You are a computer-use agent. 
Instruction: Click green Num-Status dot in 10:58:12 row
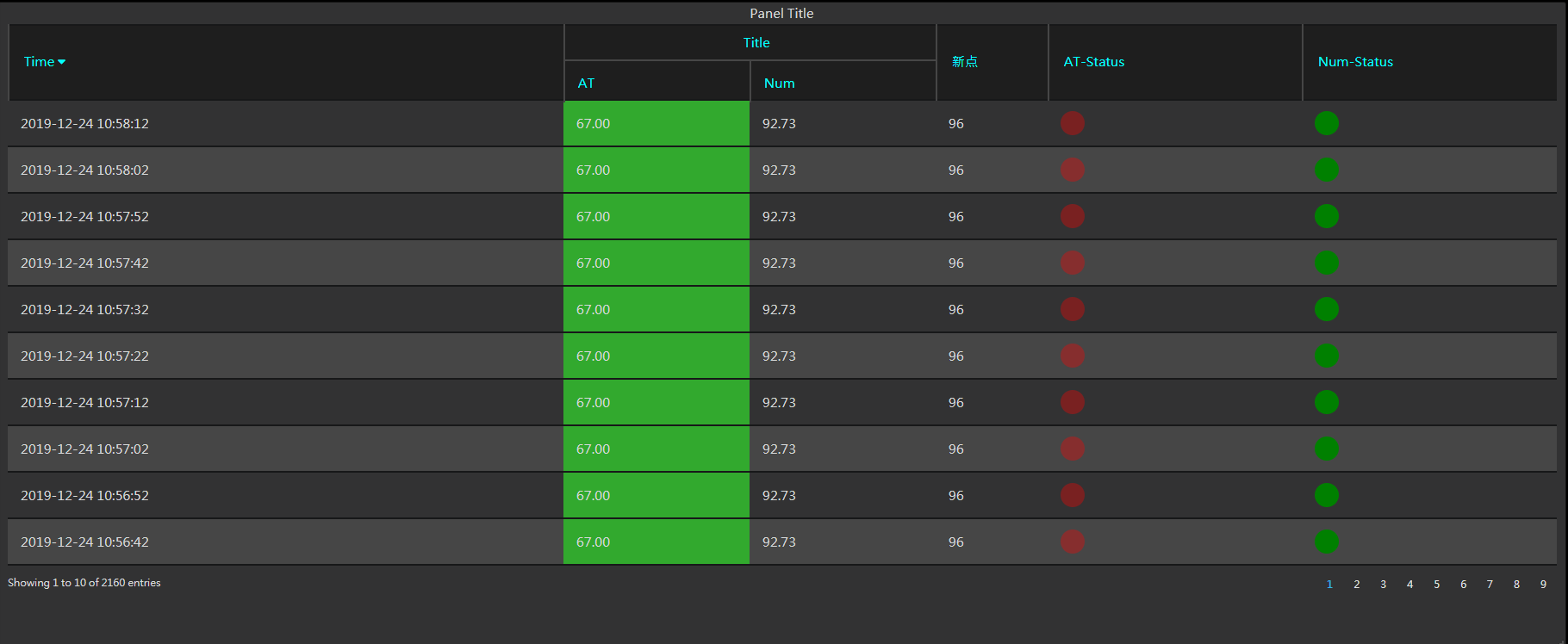(1327, 123)
